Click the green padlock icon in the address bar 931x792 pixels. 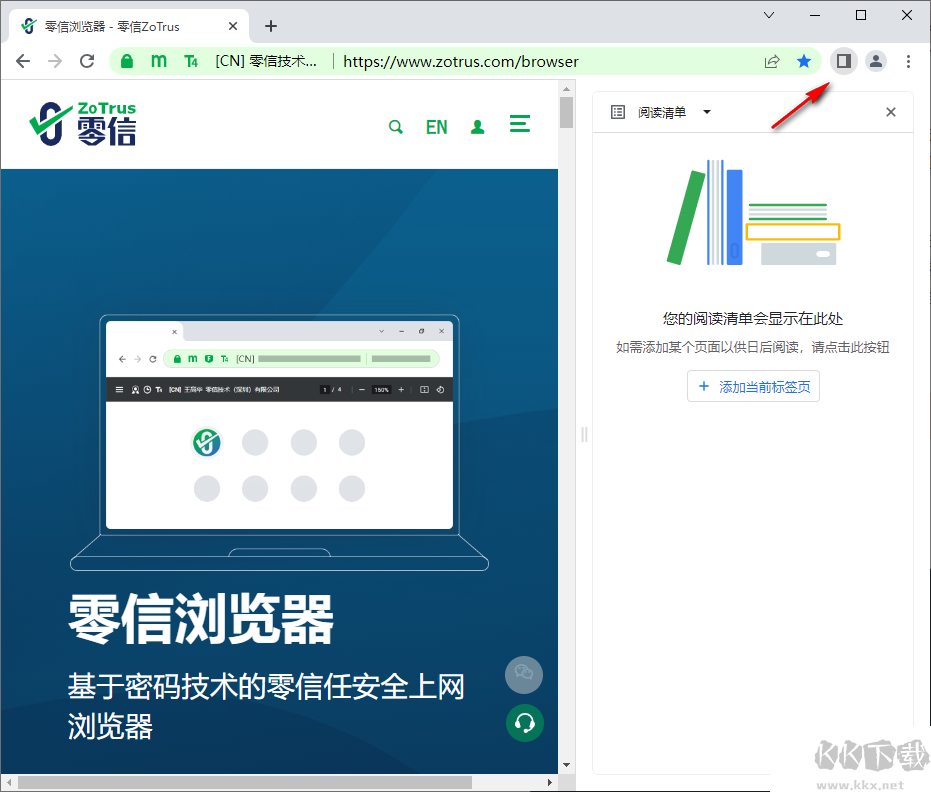coord(126,61)
